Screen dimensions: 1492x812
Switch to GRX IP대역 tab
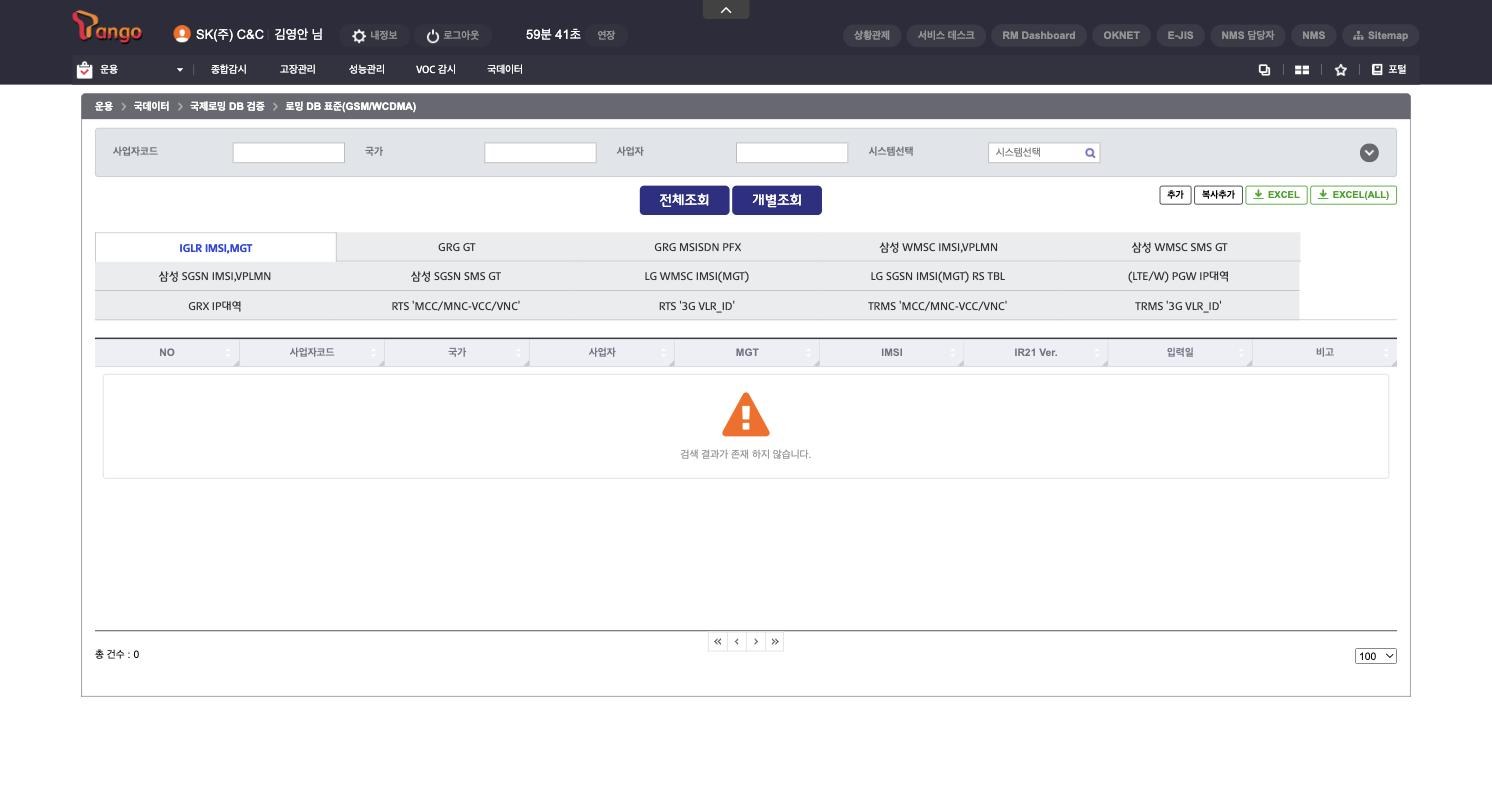pos(215,306)
